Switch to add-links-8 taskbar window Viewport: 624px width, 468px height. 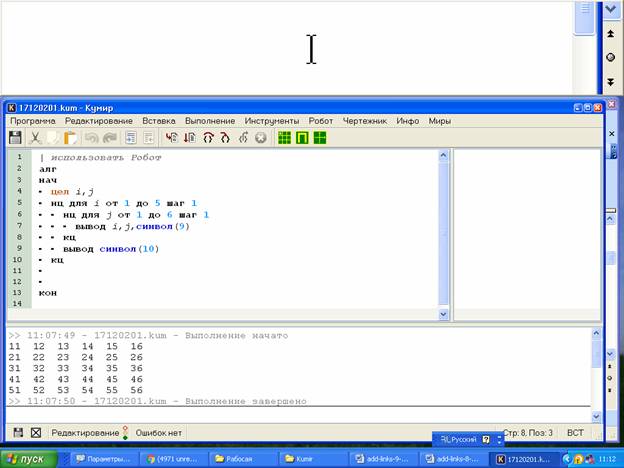pyautogui.click(x=452, y=459)
